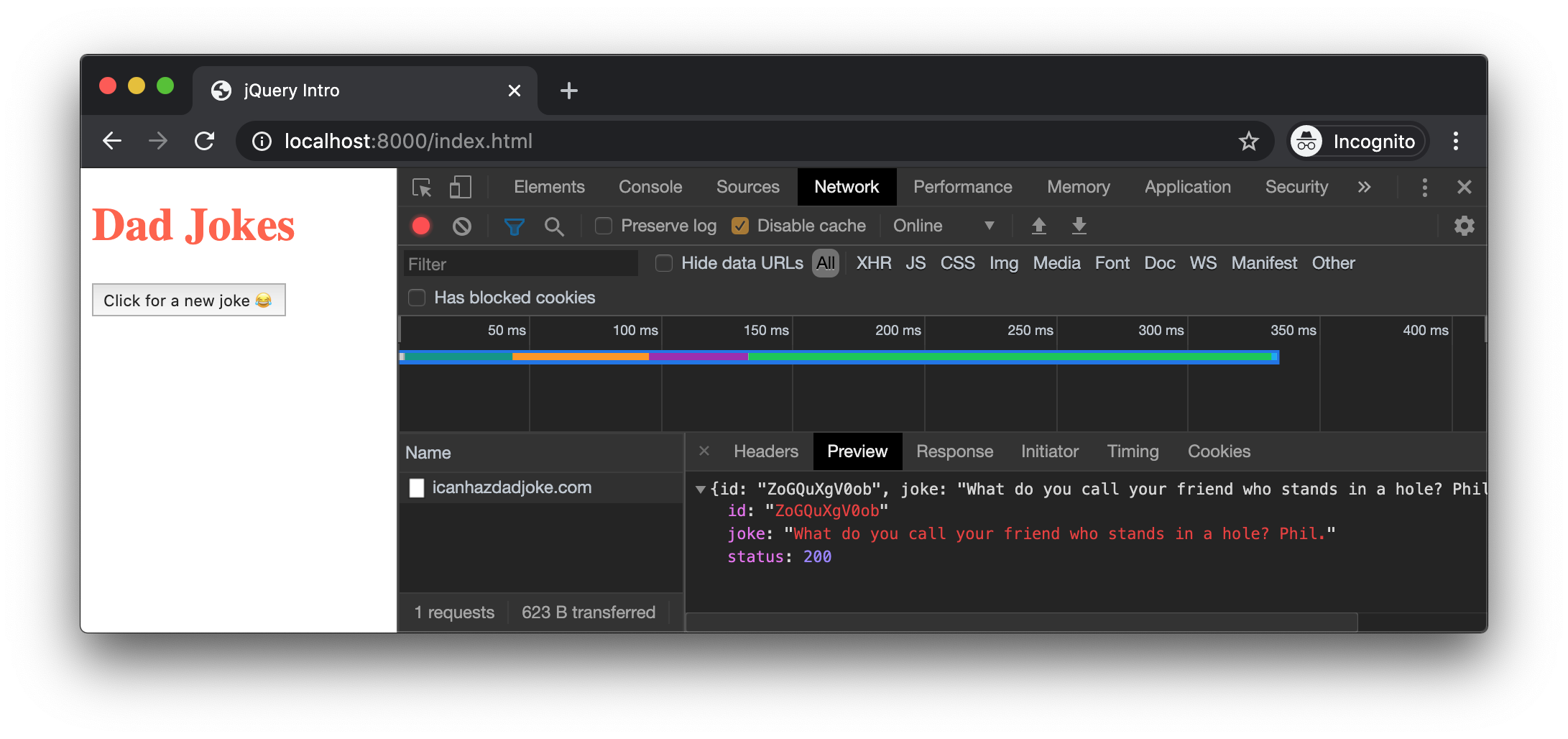Open the Headers tab of the request
Image resolution: width=1568 pixels, height=739 pixels.
coord(765,451)
